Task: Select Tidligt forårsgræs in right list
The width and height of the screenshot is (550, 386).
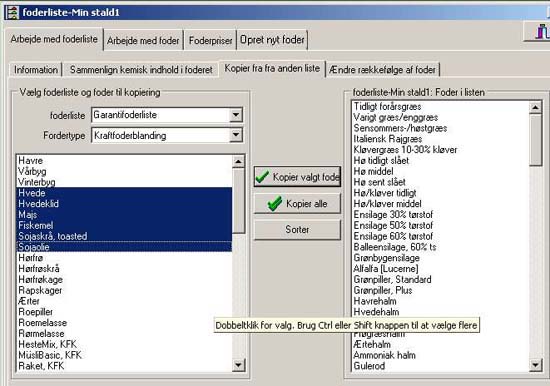Action: tap(441, 106)
